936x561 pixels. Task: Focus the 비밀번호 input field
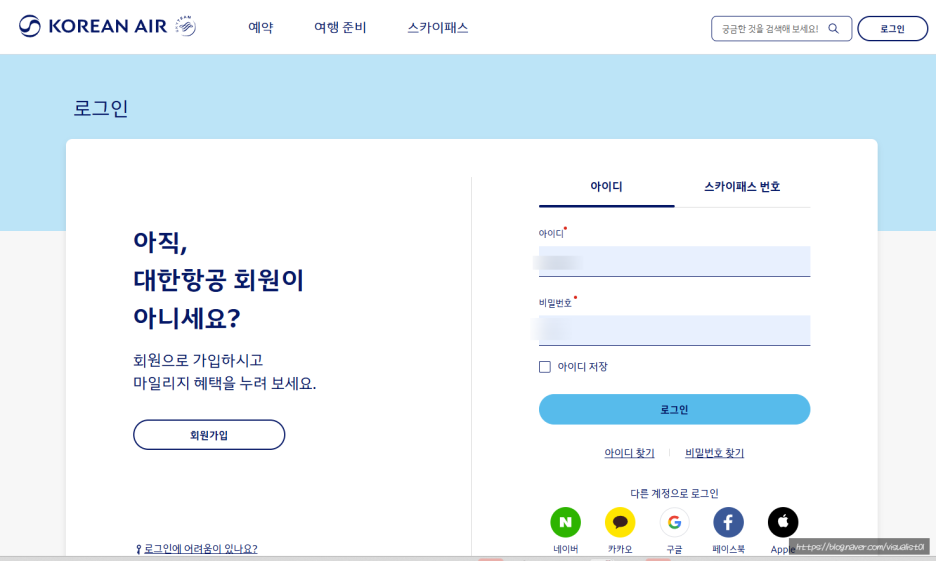pyautogui.click(x=674, y=330)
